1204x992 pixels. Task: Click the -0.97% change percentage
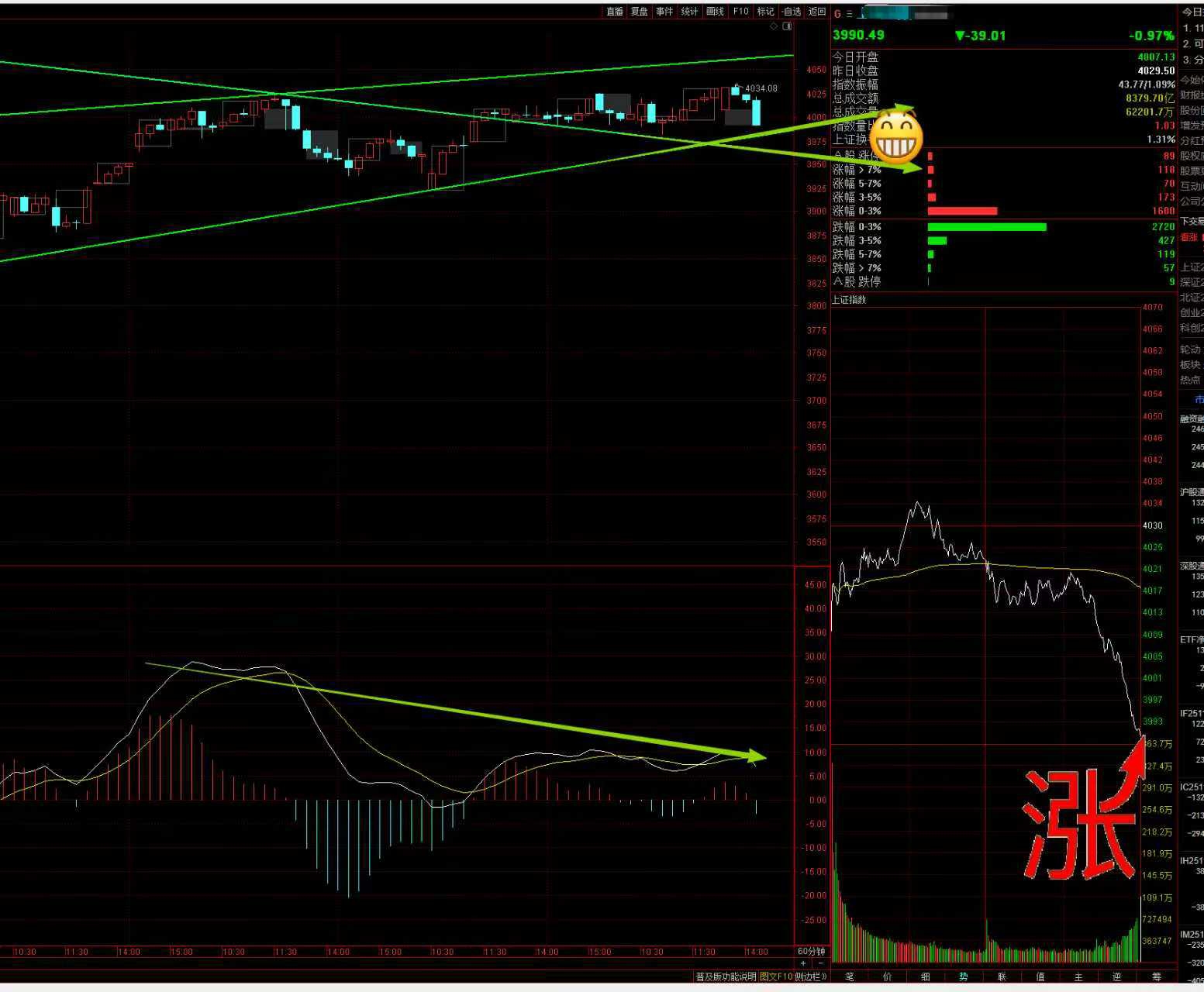tap(1151, 36)
